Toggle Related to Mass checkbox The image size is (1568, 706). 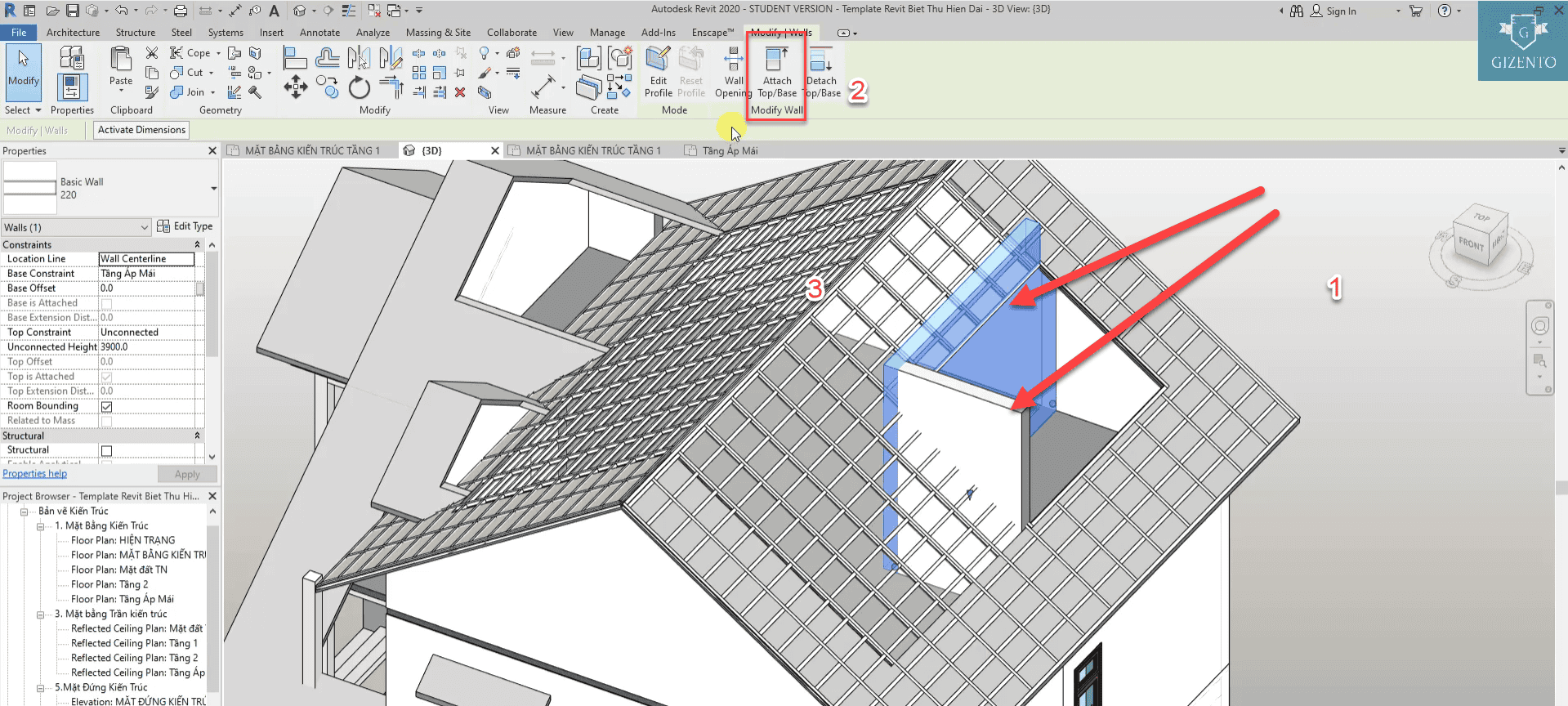(106, 421)
